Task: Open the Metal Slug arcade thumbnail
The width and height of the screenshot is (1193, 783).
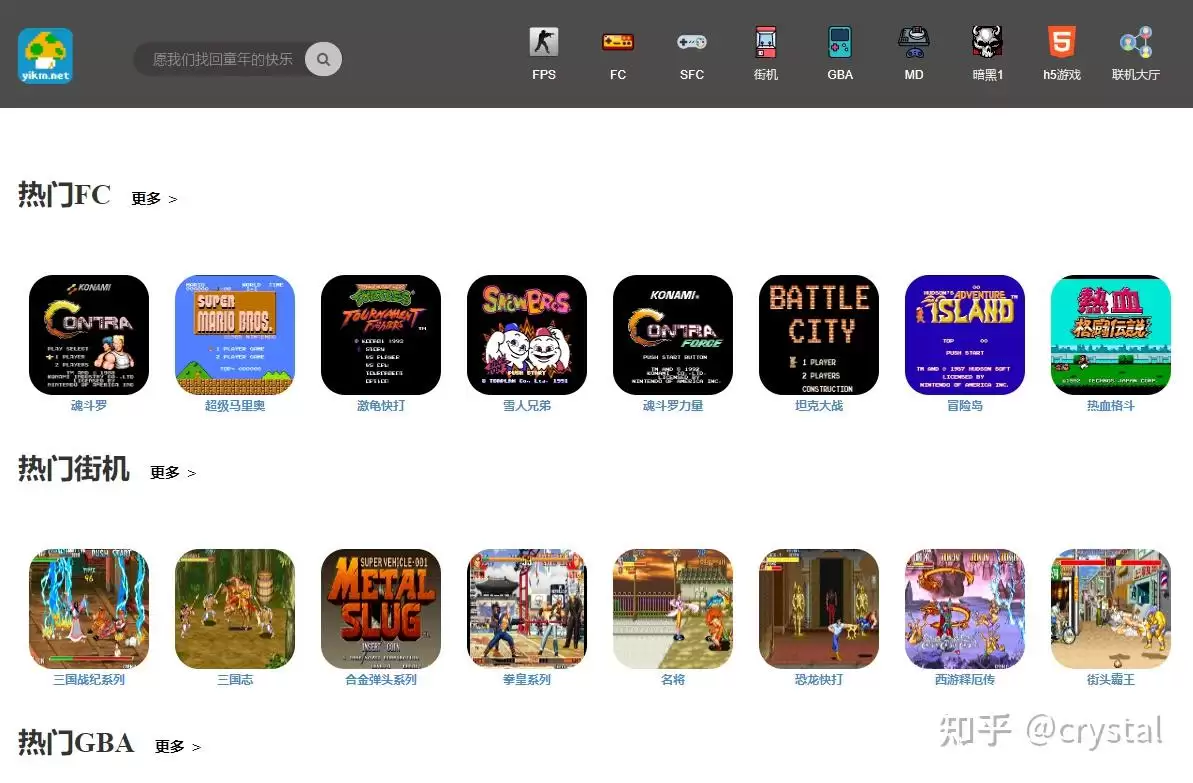Action: [381, 609]
